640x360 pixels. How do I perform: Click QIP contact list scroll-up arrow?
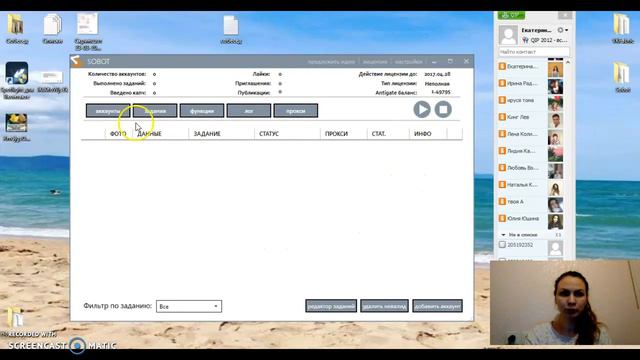point(568,62)
